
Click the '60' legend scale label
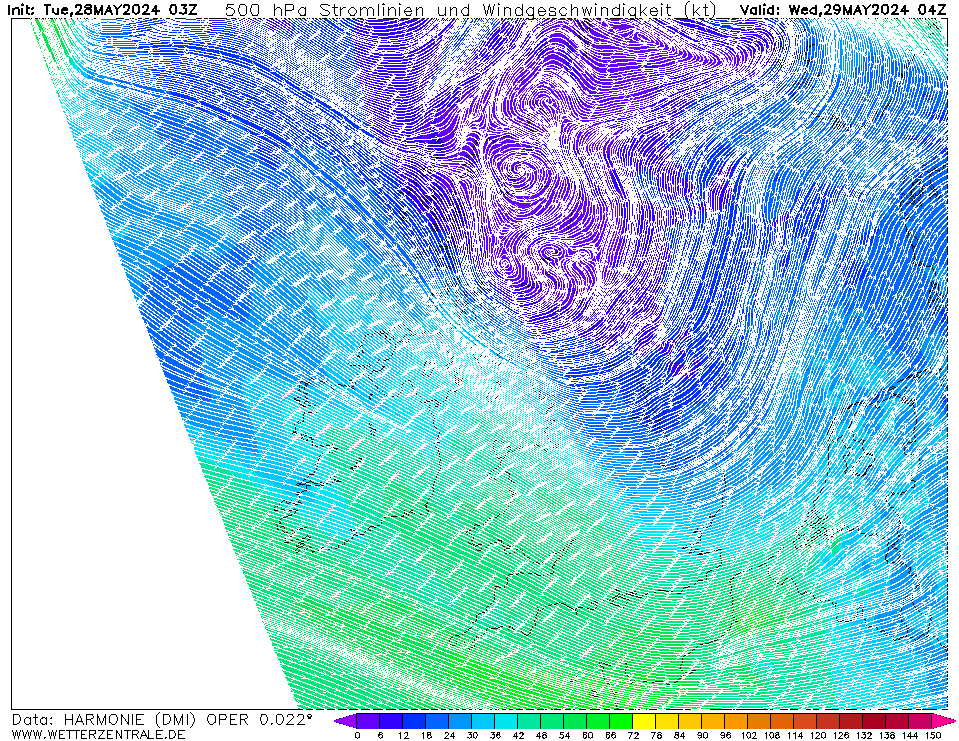[587, 735]
